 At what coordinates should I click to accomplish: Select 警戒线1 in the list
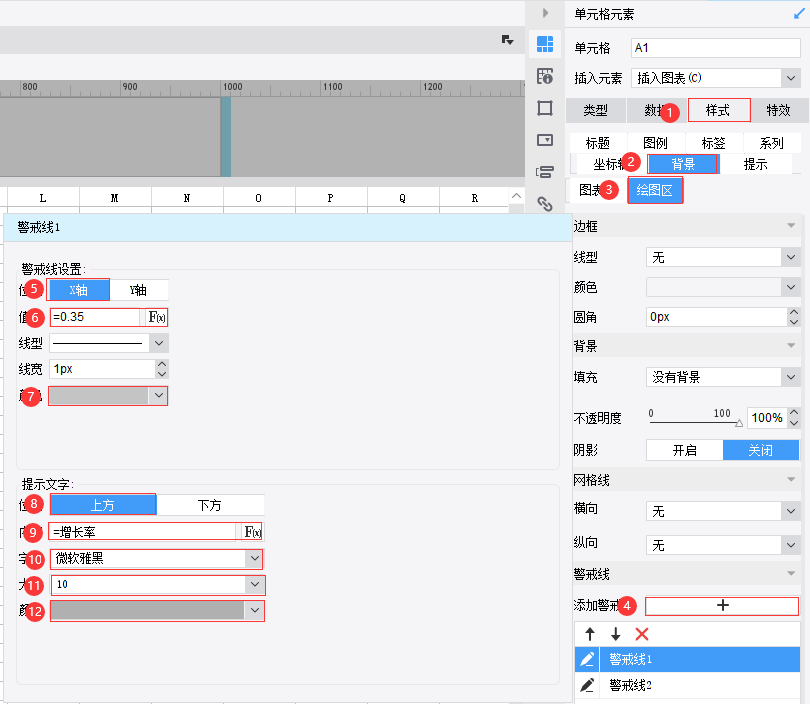[688, 659]
